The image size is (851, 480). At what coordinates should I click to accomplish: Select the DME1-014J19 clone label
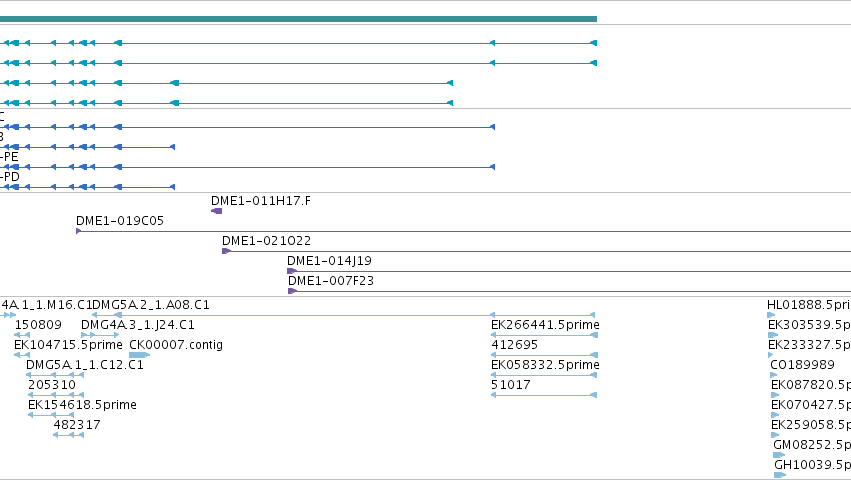coord(329,261)
